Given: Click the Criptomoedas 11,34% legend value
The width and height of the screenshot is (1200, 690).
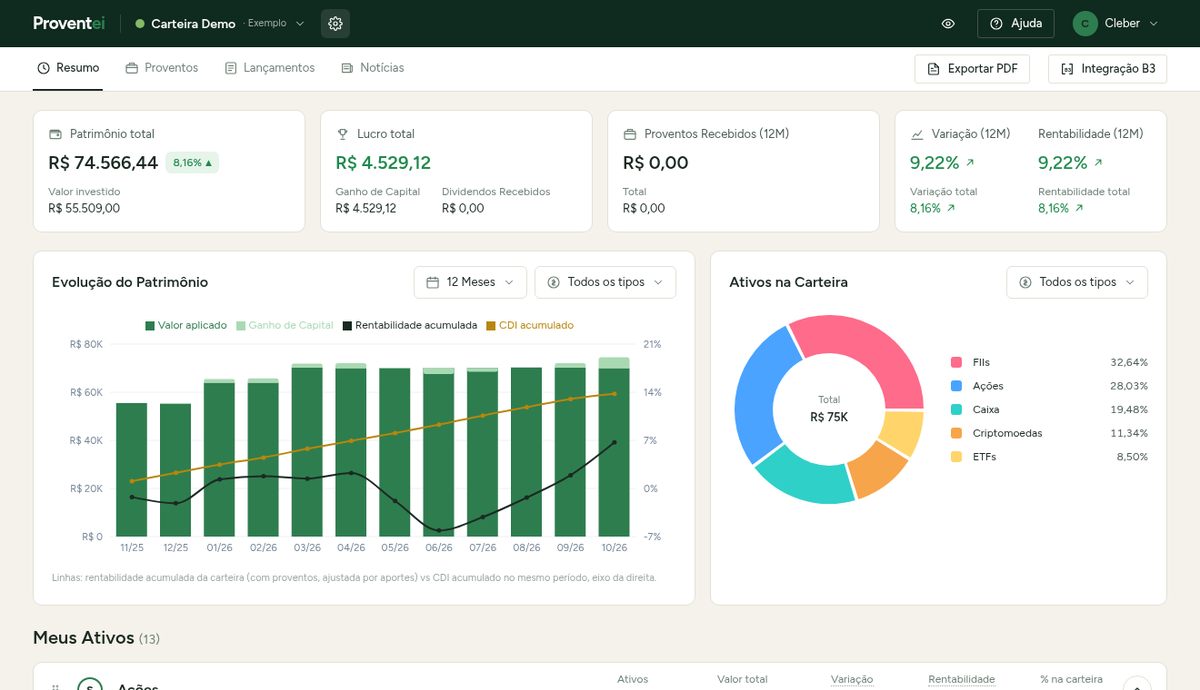Looking at the screenshot, I should pyautogui.click(x=1129, y=433).
